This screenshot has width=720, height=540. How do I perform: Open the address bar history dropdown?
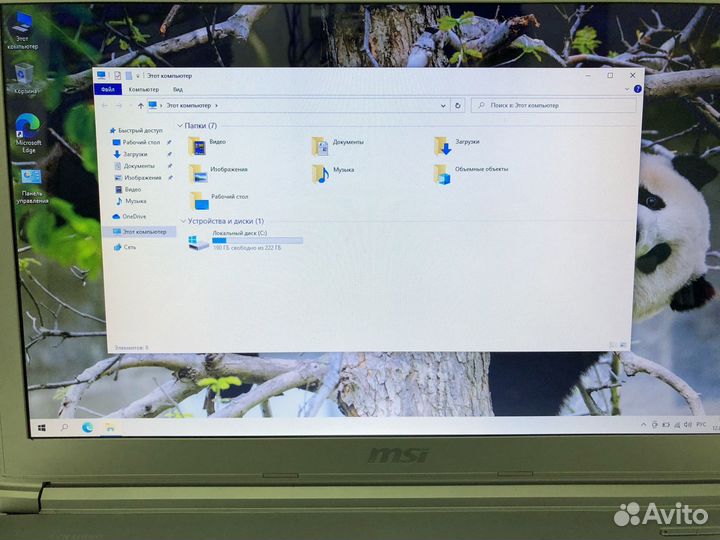[443, 106]
